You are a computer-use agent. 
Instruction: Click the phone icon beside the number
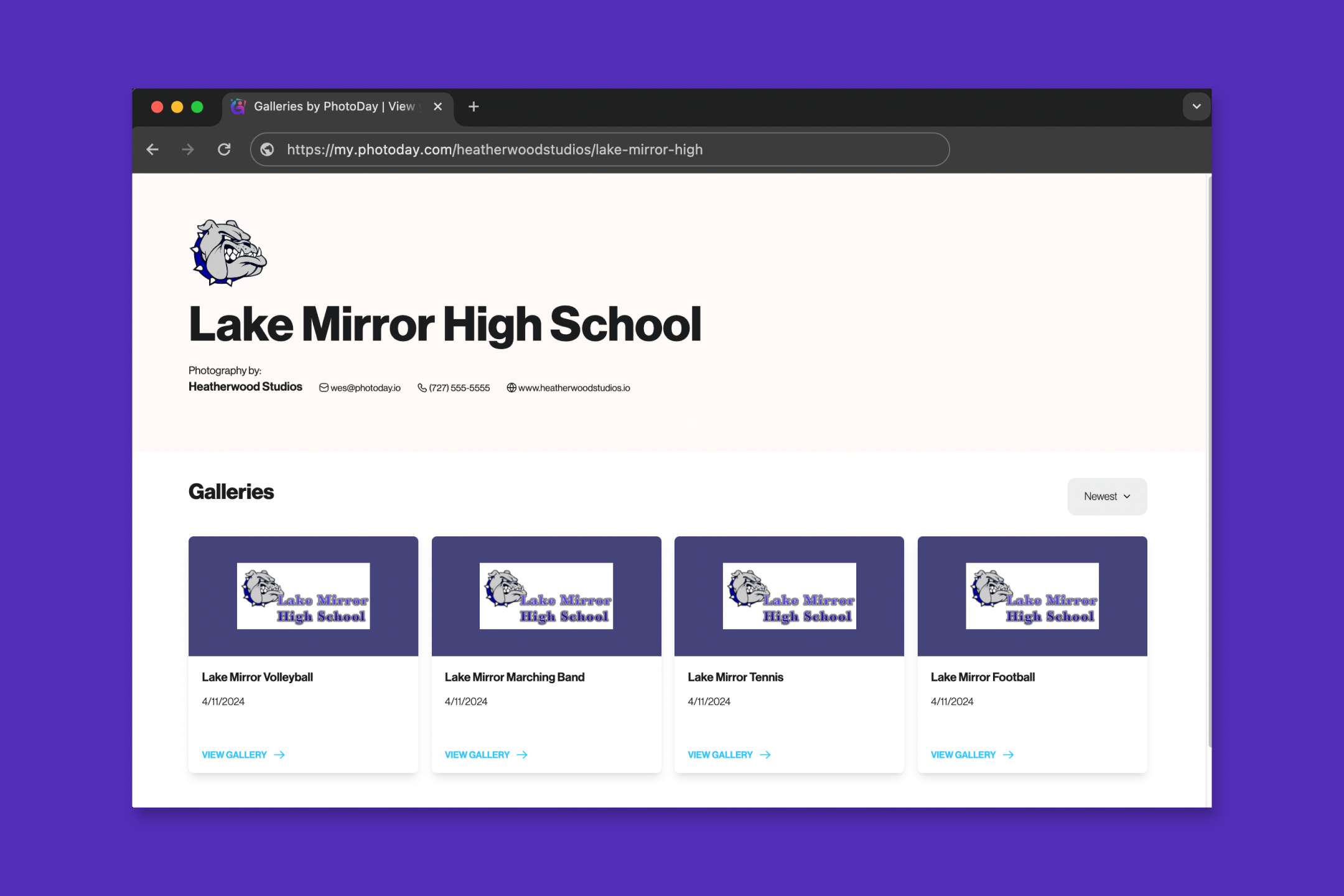(x=422, y=388)
